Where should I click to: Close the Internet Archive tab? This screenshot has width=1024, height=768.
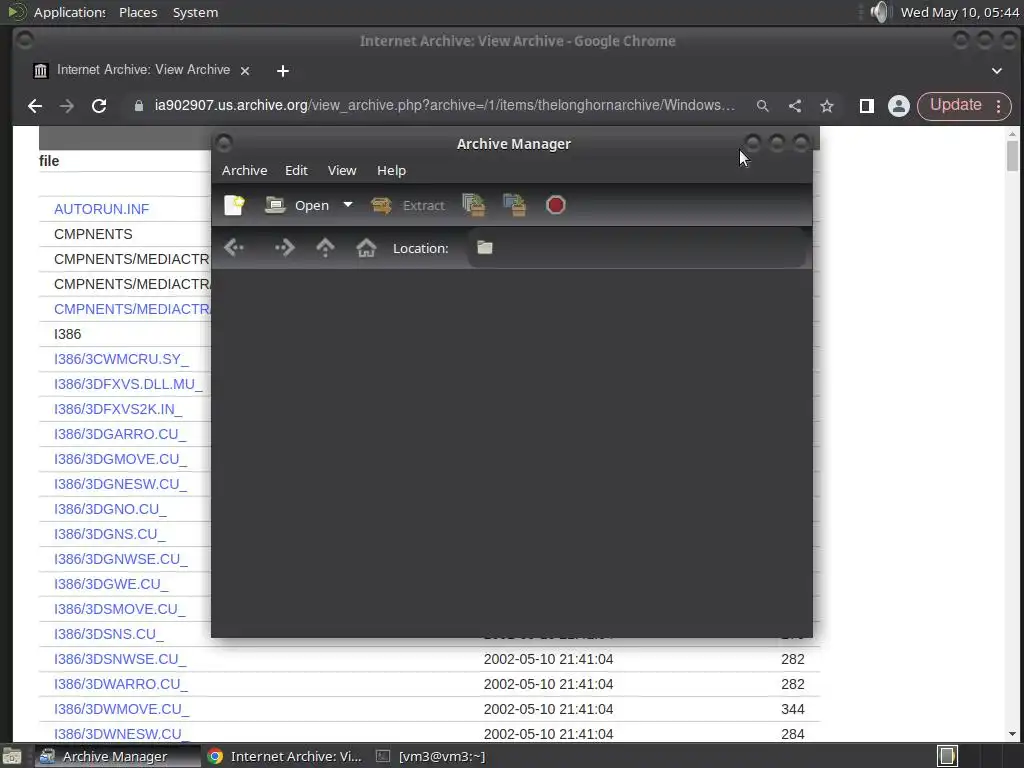(245, 71)
